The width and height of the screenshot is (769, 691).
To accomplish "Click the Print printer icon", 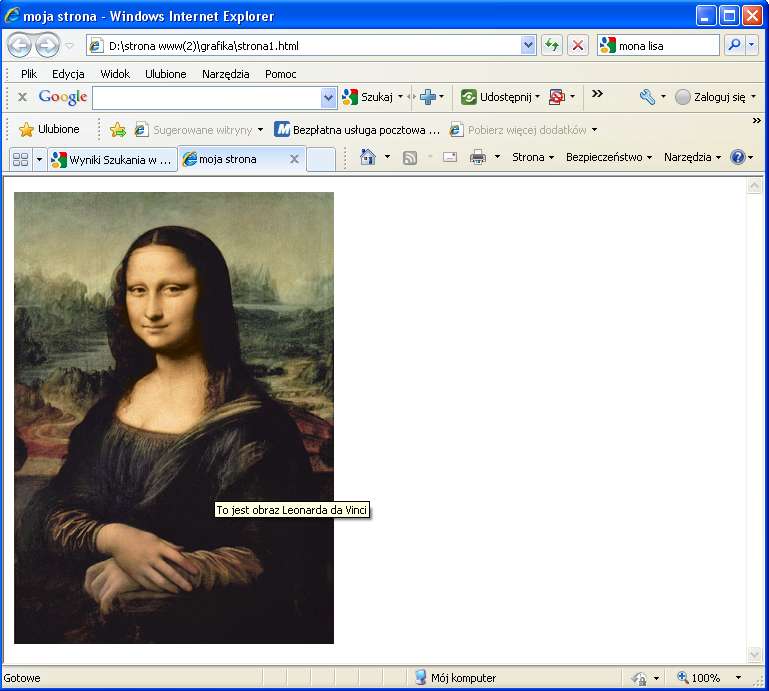I will (x=478, y=157).
